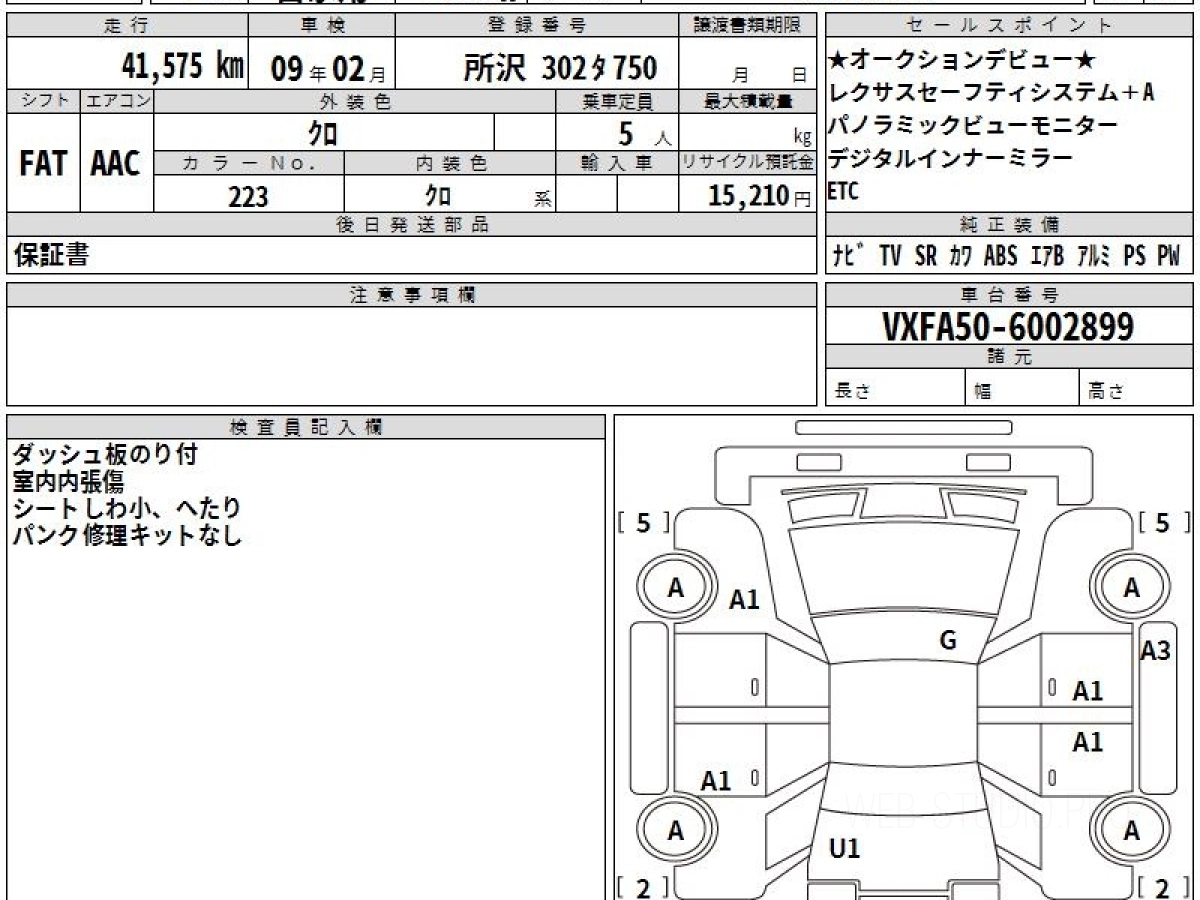The height and width of the screenshot is (900, 1200).
Task: Click the bottom-right wheel circle marked A
Action: (x=1131, y=831)
